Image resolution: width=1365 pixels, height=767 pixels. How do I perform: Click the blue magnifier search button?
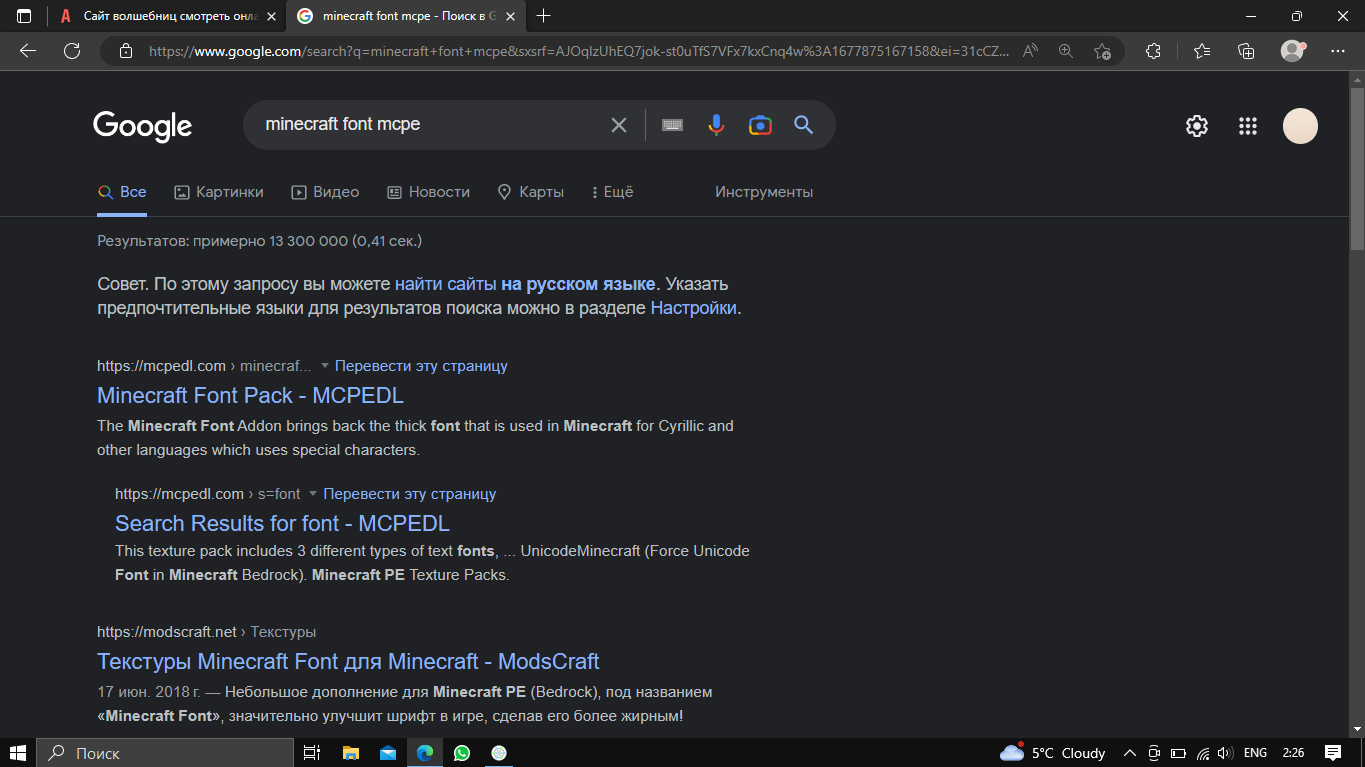(x=803, y=125)
